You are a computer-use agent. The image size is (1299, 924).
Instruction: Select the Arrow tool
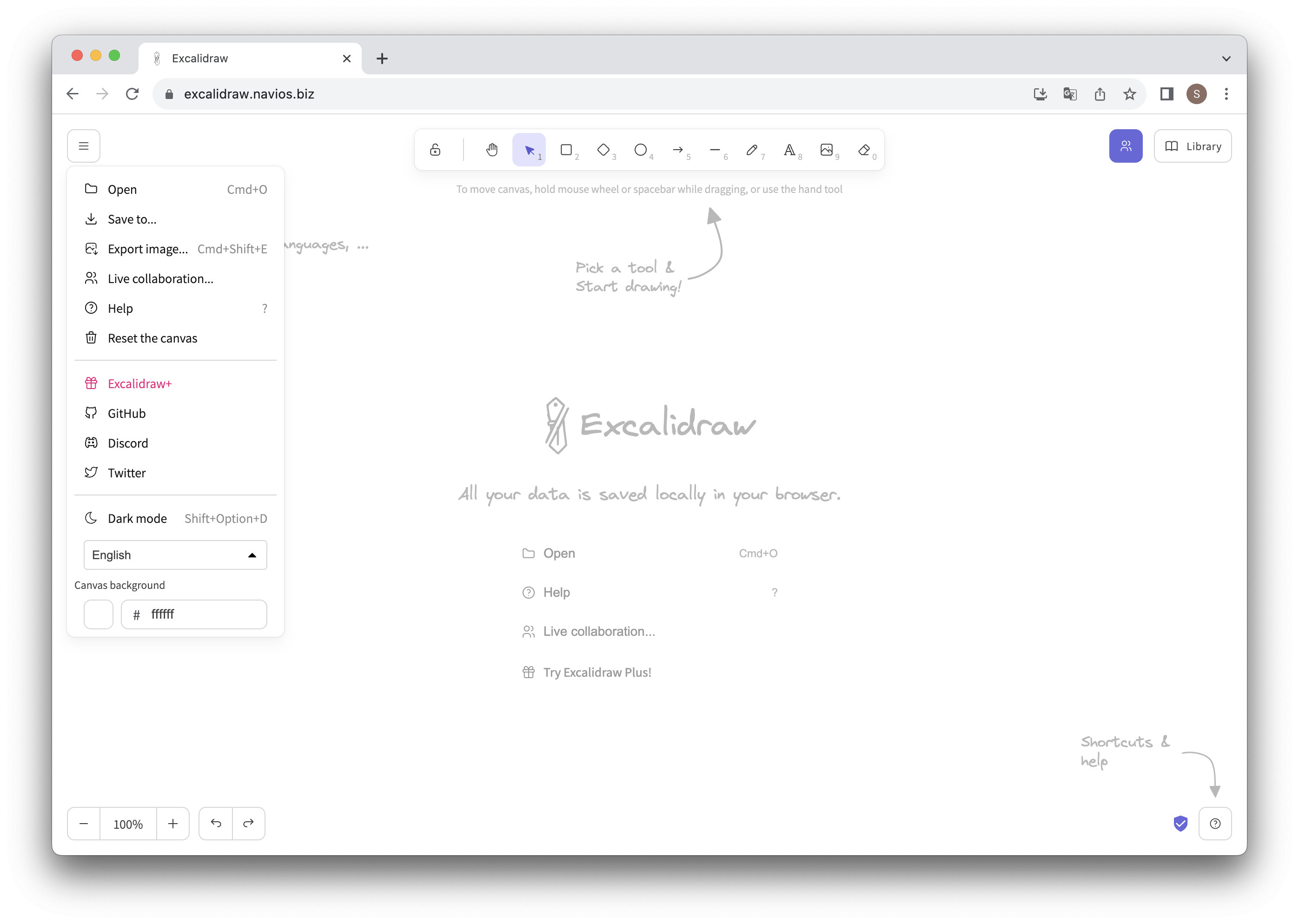[678, 150]
